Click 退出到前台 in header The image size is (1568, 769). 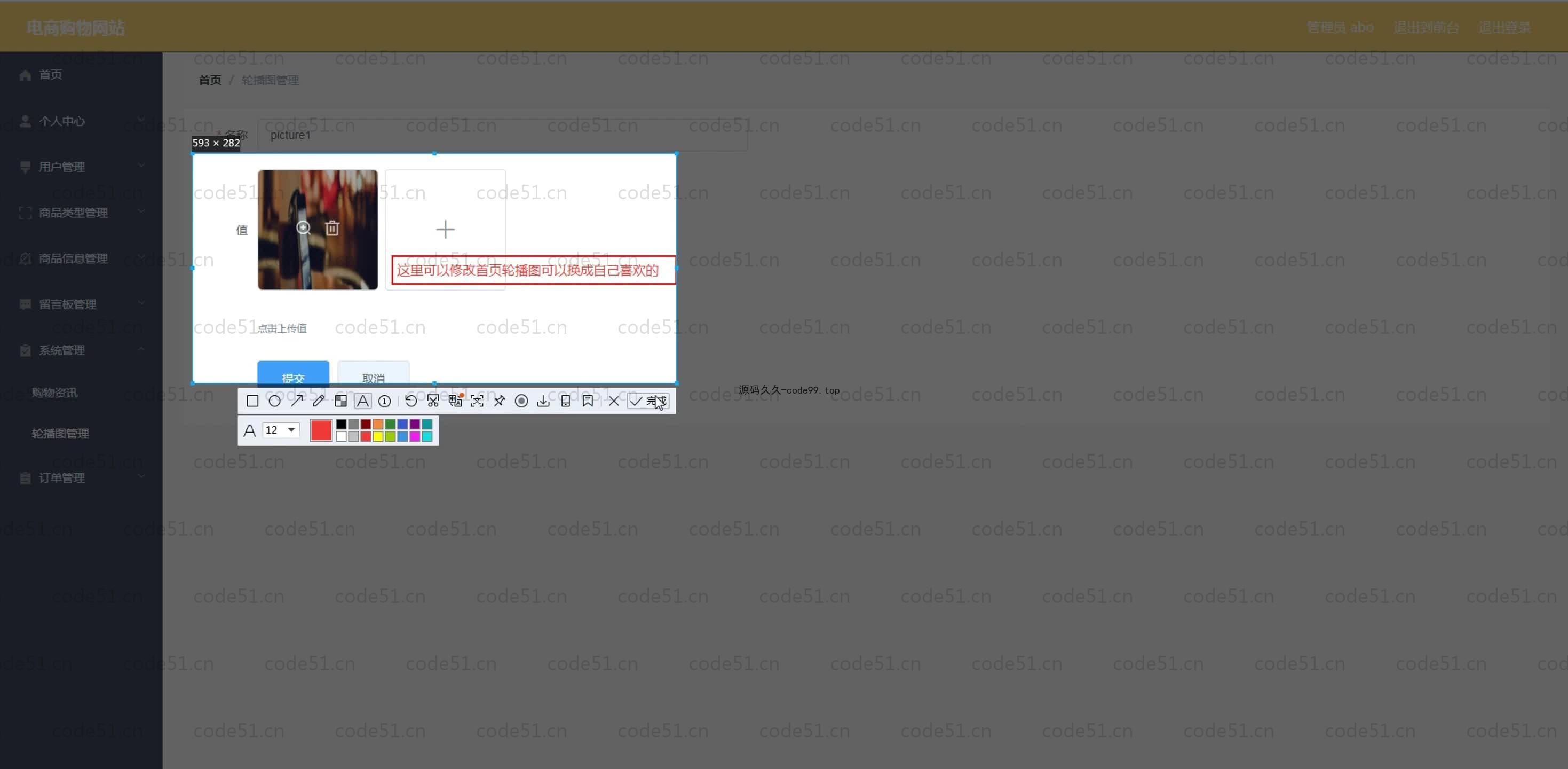(x=1426, y=27)
